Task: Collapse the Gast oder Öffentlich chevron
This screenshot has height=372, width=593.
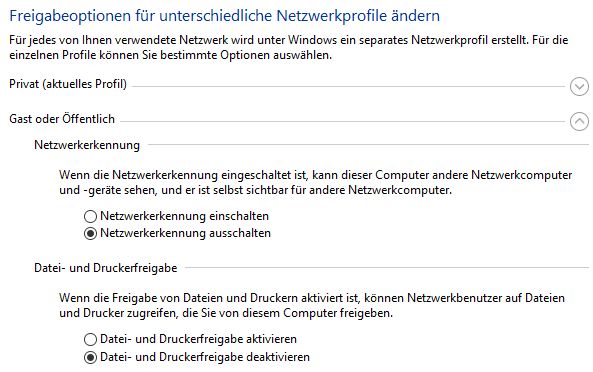Action: click(579, 121)
